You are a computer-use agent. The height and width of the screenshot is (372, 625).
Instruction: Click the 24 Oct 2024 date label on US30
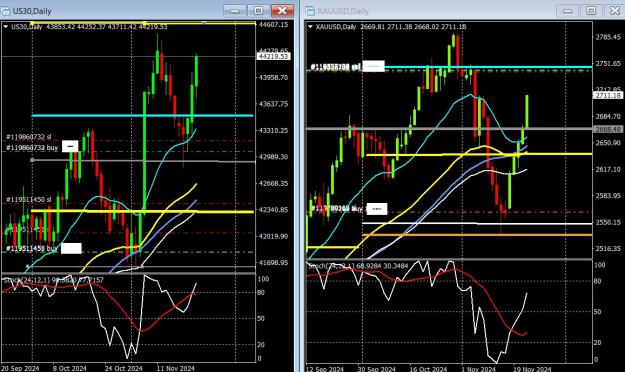[123, 368]
